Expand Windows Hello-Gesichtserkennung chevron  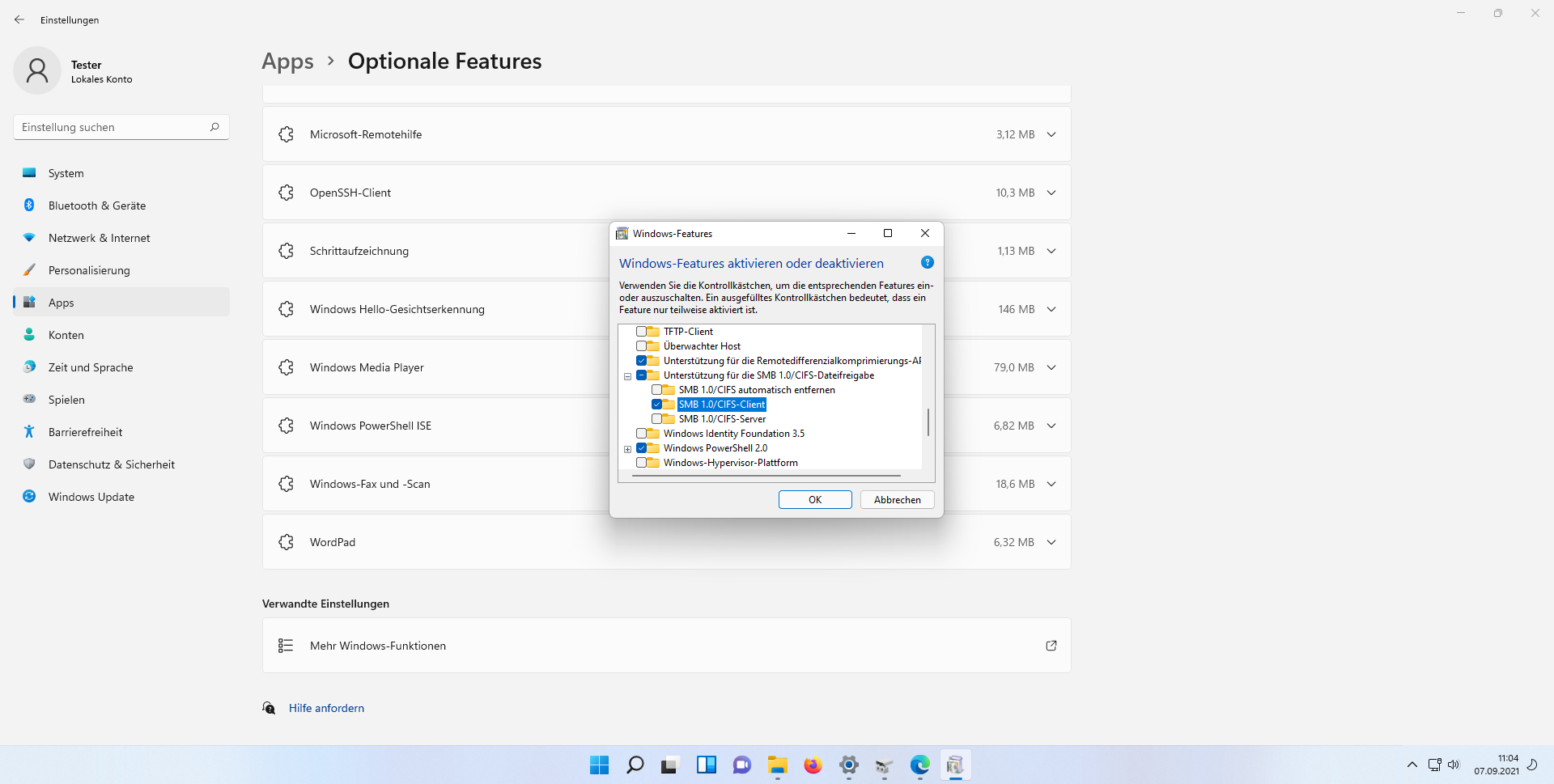pos(1051,309)
